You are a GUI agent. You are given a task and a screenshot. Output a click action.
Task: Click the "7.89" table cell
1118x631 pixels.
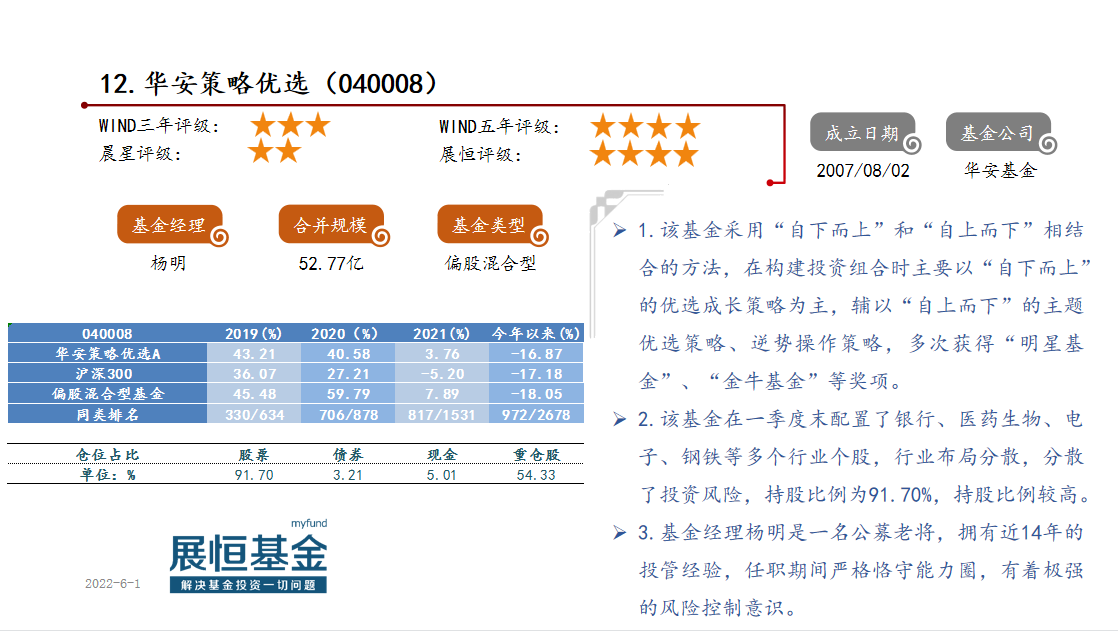tap(442, 394)
